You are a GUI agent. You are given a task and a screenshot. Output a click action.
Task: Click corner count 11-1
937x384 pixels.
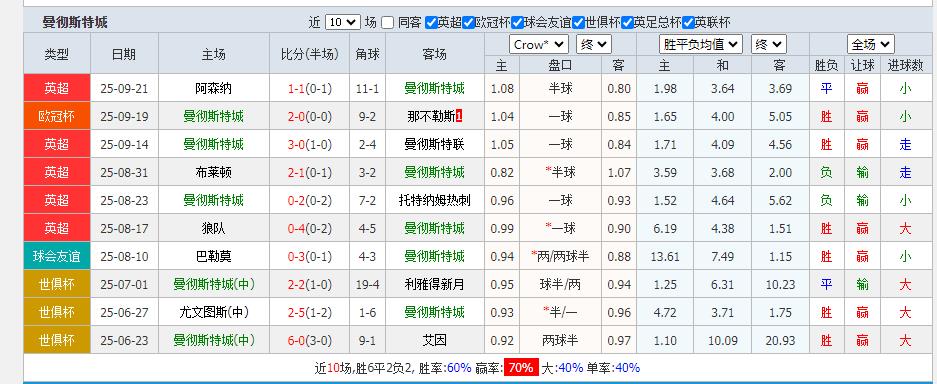[368, 89]
